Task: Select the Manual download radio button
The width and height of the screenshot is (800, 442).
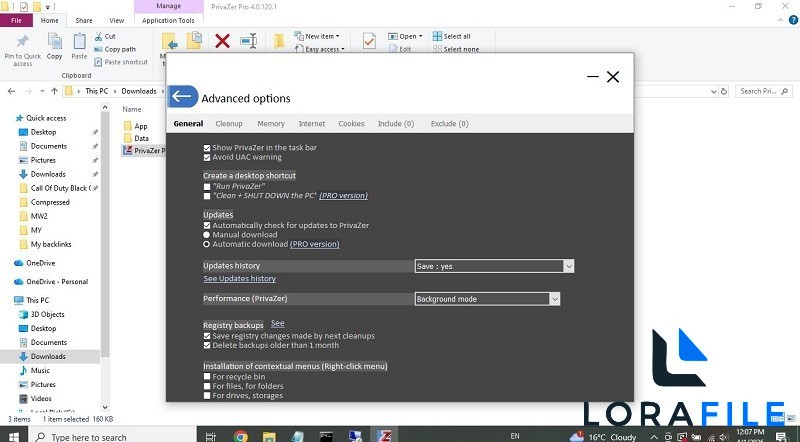Action: [x=207, y=235]
